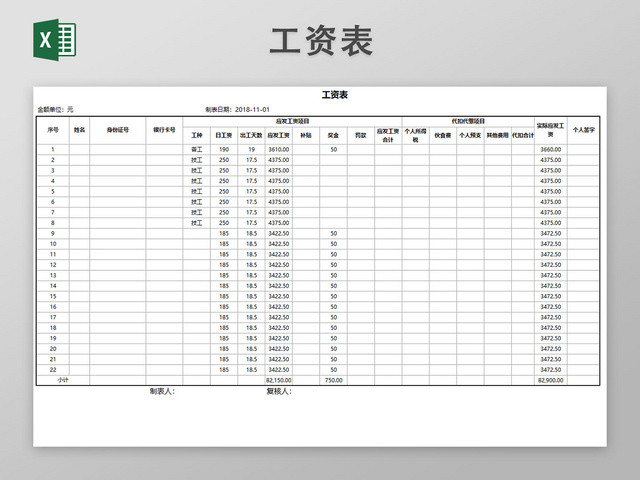Click the 奖金 column header
This screenshot has width=640, height=480.
click(x=333, y=135)
